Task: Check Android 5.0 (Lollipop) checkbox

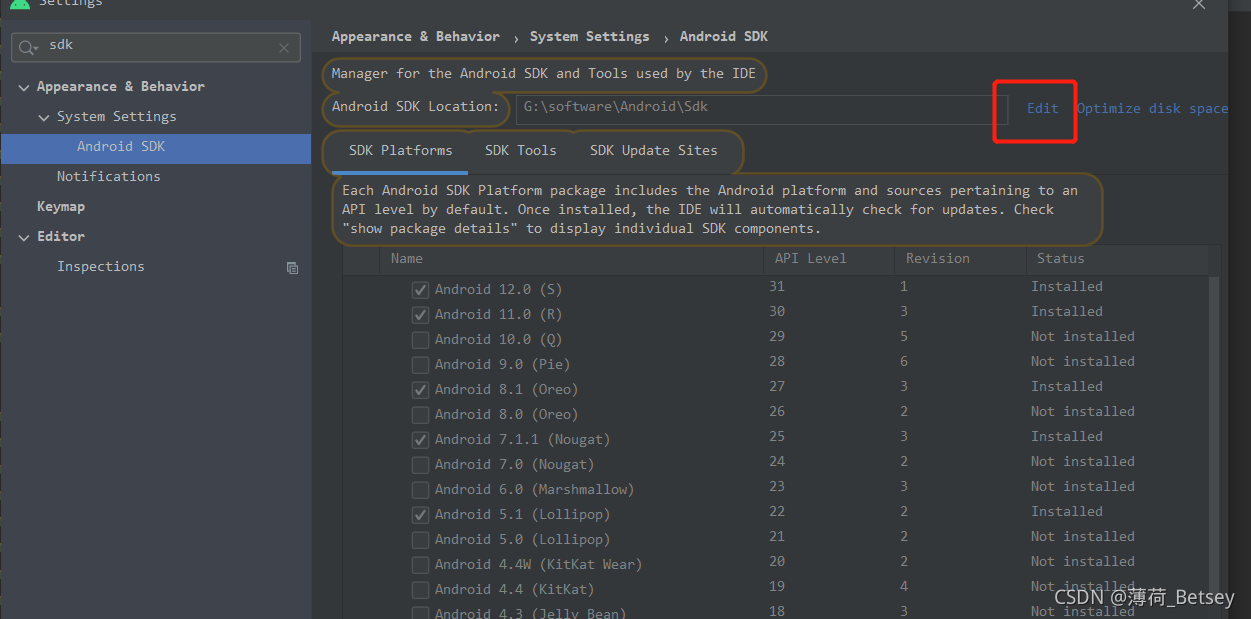Action: [420, 540]
